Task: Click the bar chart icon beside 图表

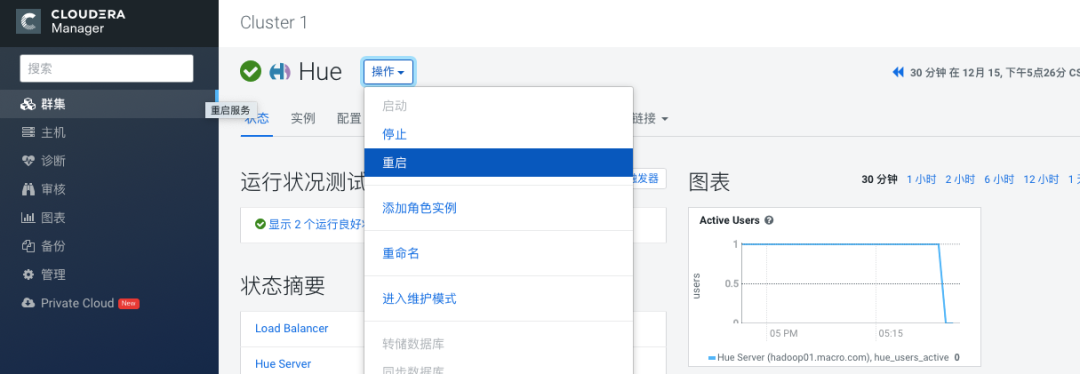Action: tap(28, 218)
